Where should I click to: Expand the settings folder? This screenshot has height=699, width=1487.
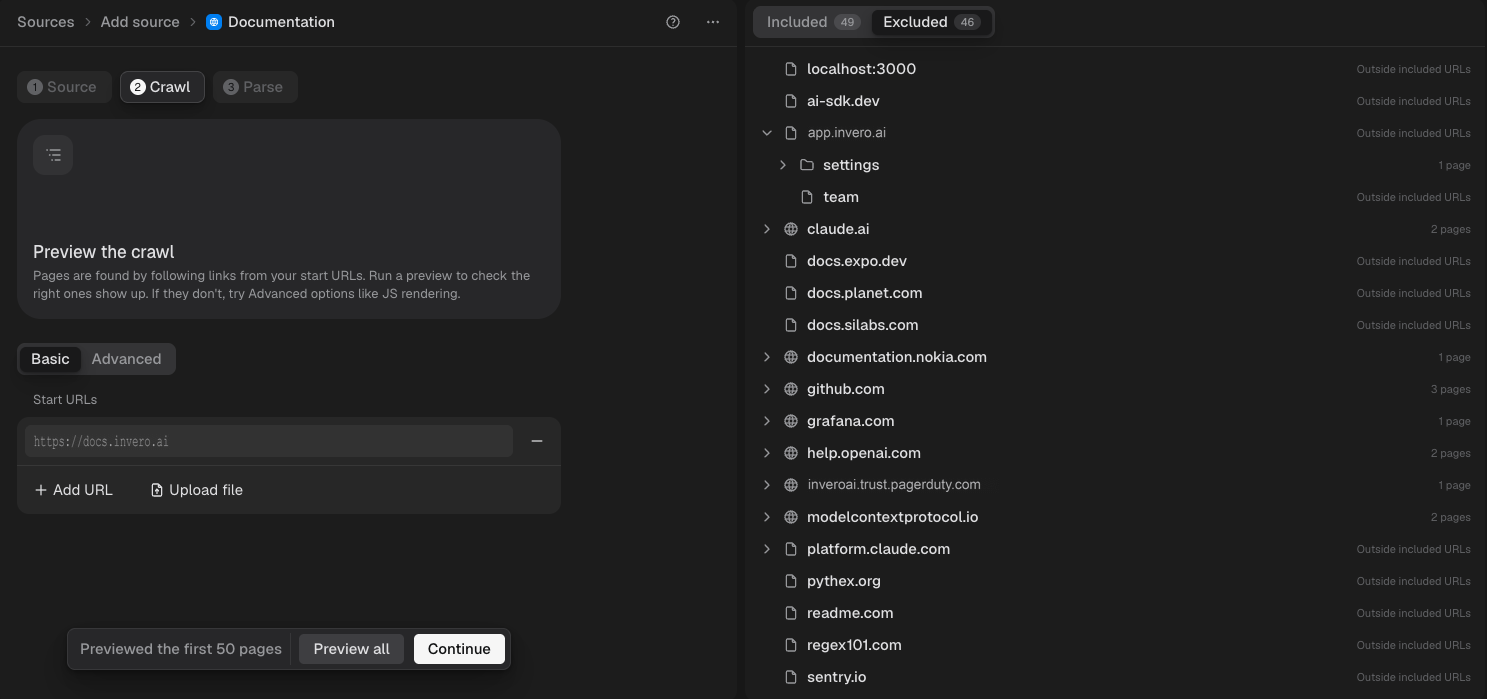pyautogui.click(x=783, y=165)
